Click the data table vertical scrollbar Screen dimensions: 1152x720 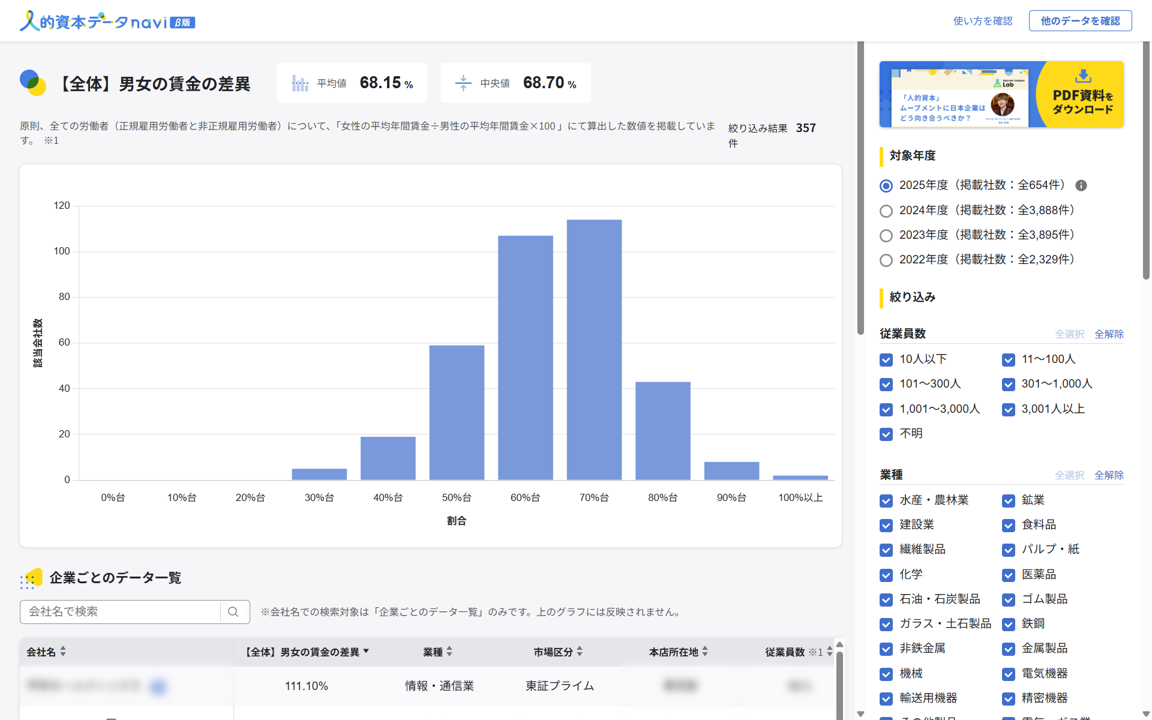[840, 683]
